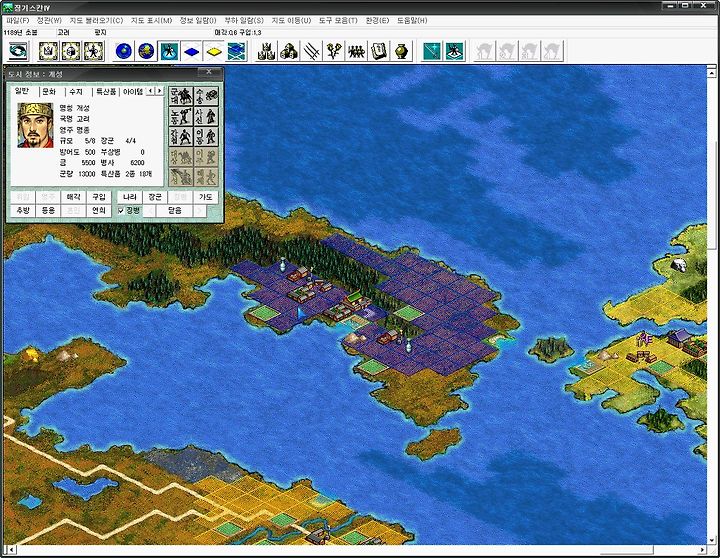
Task: Select the 수송 transport cart icon
Action: coord(206,96)
